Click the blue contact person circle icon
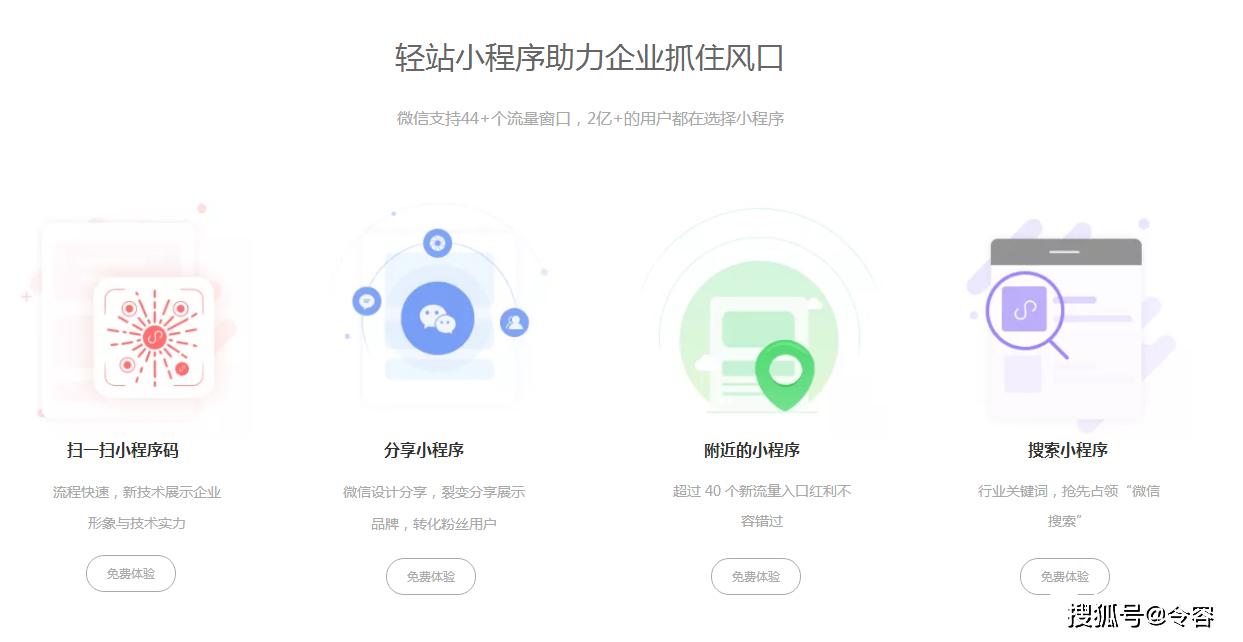 click(514, 322)
